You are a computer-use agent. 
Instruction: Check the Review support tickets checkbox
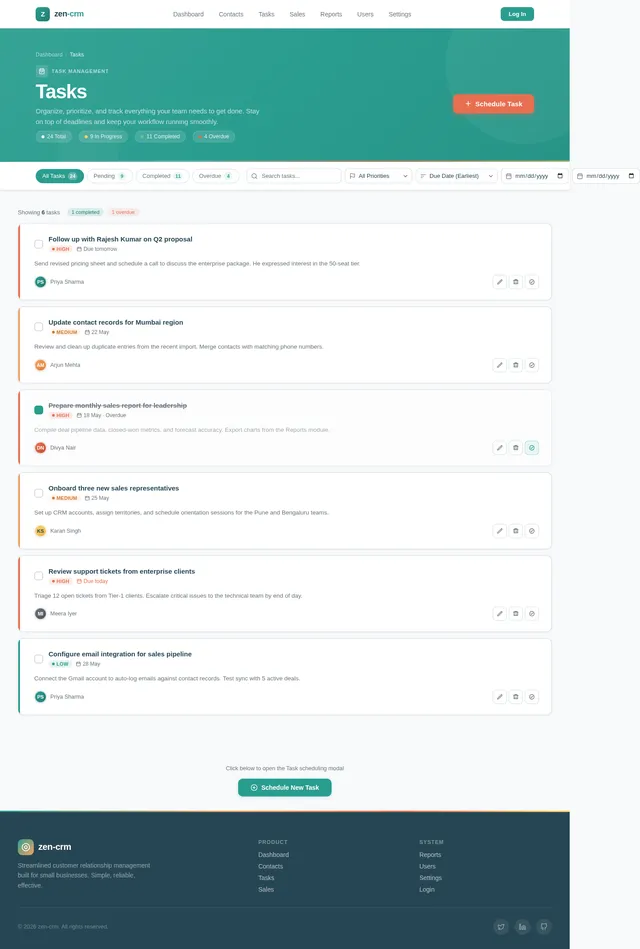pyautogui.click(x=39, y=576)
